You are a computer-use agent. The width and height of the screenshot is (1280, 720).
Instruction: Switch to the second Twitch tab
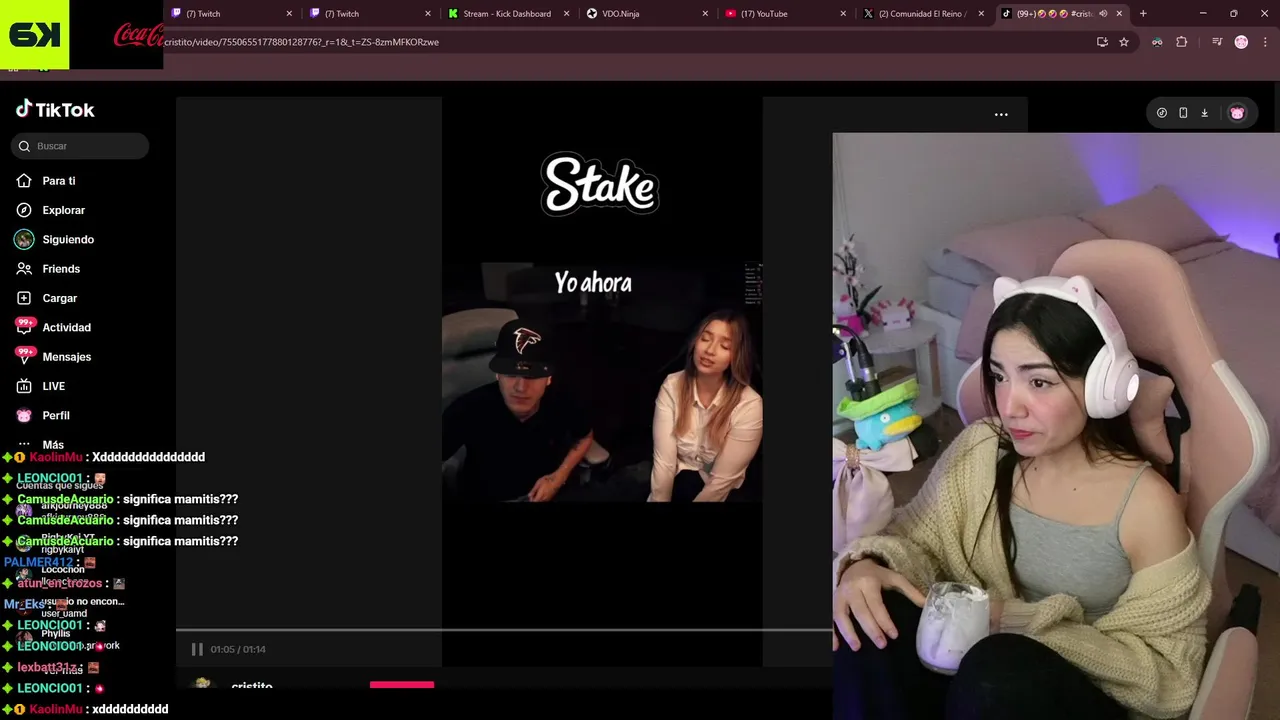tap(371, 14)
